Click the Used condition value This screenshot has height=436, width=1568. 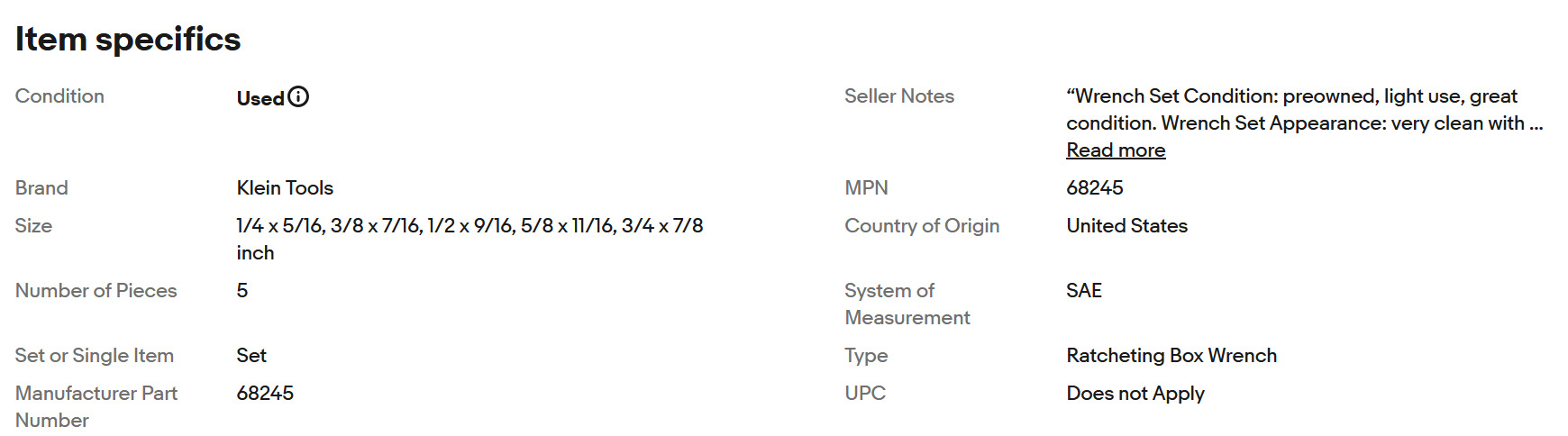click(x=260, y=98)
